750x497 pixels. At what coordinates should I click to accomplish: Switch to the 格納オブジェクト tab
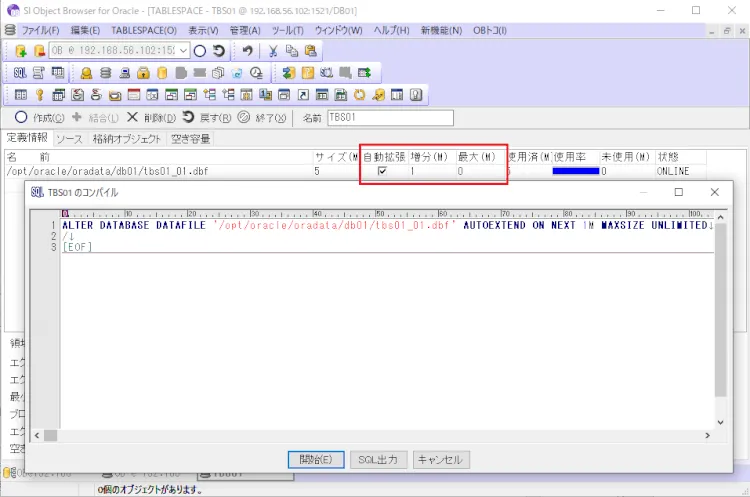click(x=127, y=139)
